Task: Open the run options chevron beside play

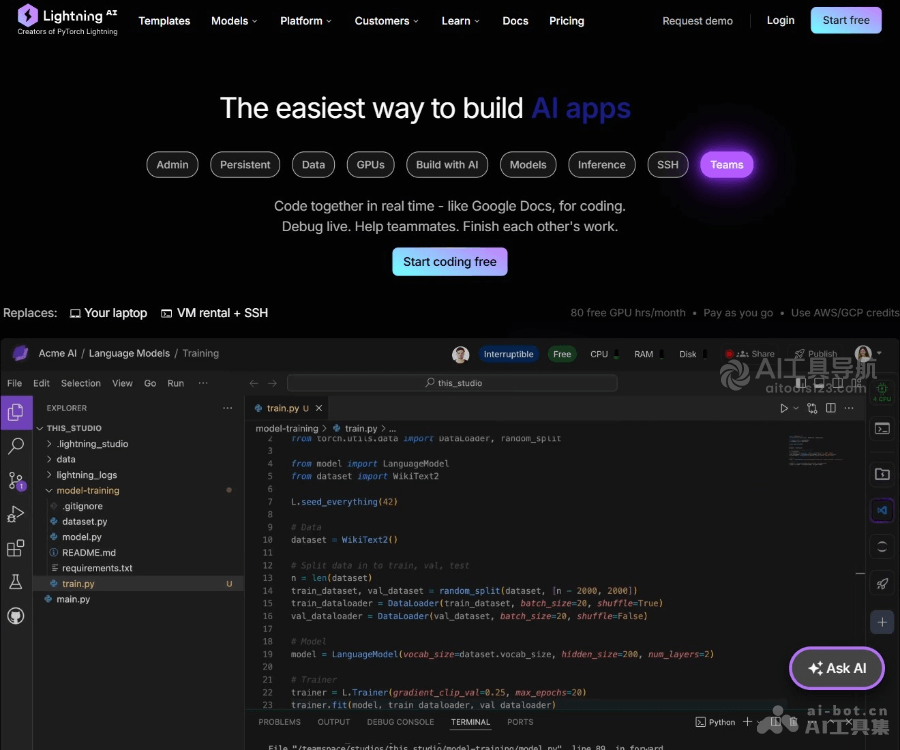Action: (x=796, y=408)
